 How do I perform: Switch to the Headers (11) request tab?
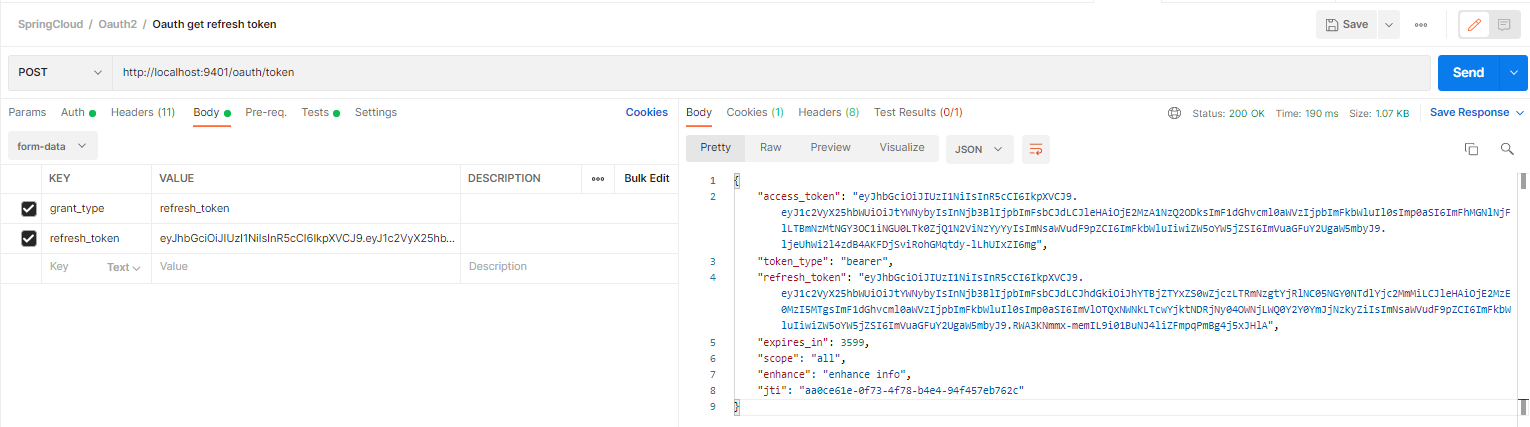(x=143, y=112)
